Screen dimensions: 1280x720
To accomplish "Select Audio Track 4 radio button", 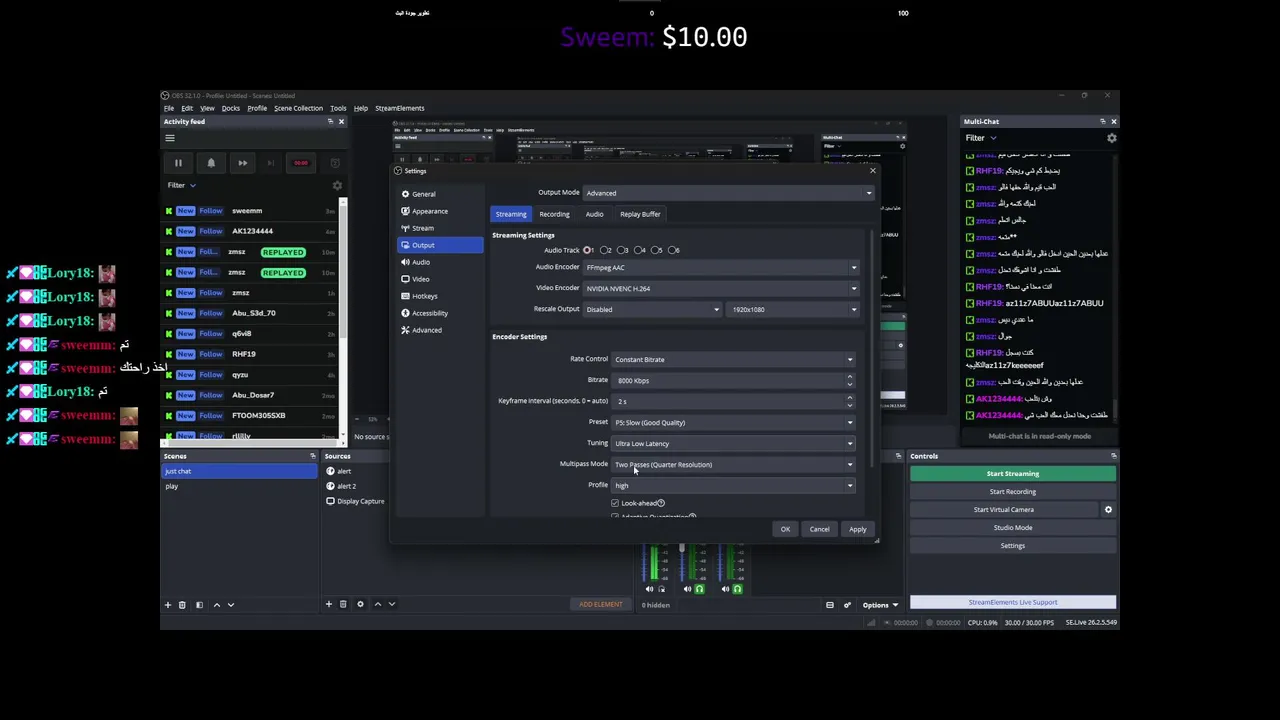I will [638, 250].
